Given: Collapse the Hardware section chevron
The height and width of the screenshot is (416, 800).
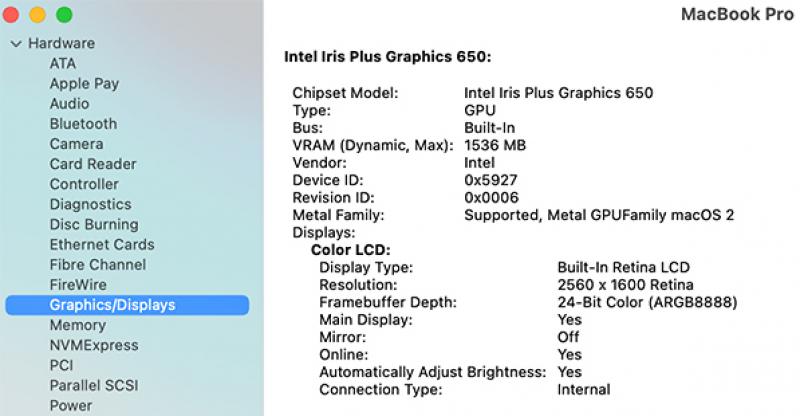Looking at the screenshot, I should pos(16,44).
